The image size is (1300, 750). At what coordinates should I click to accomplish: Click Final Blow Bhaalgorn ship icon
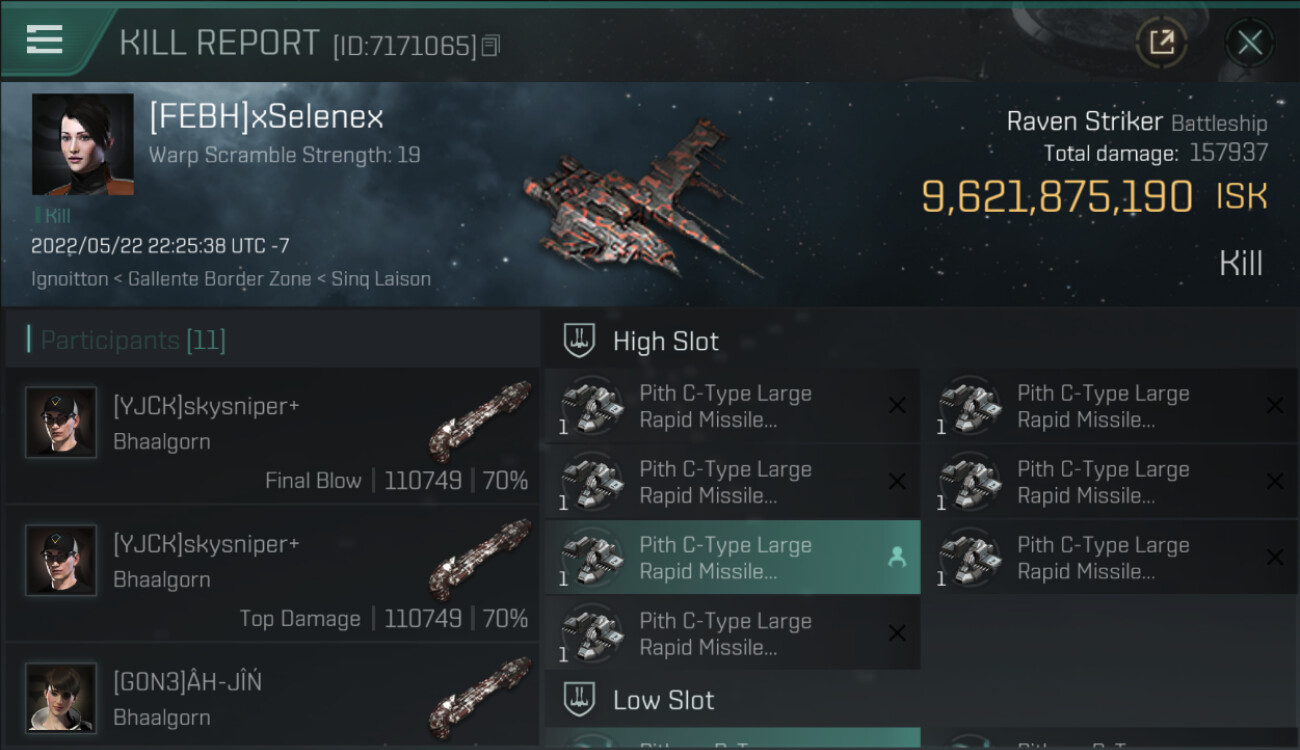(480, 420)
